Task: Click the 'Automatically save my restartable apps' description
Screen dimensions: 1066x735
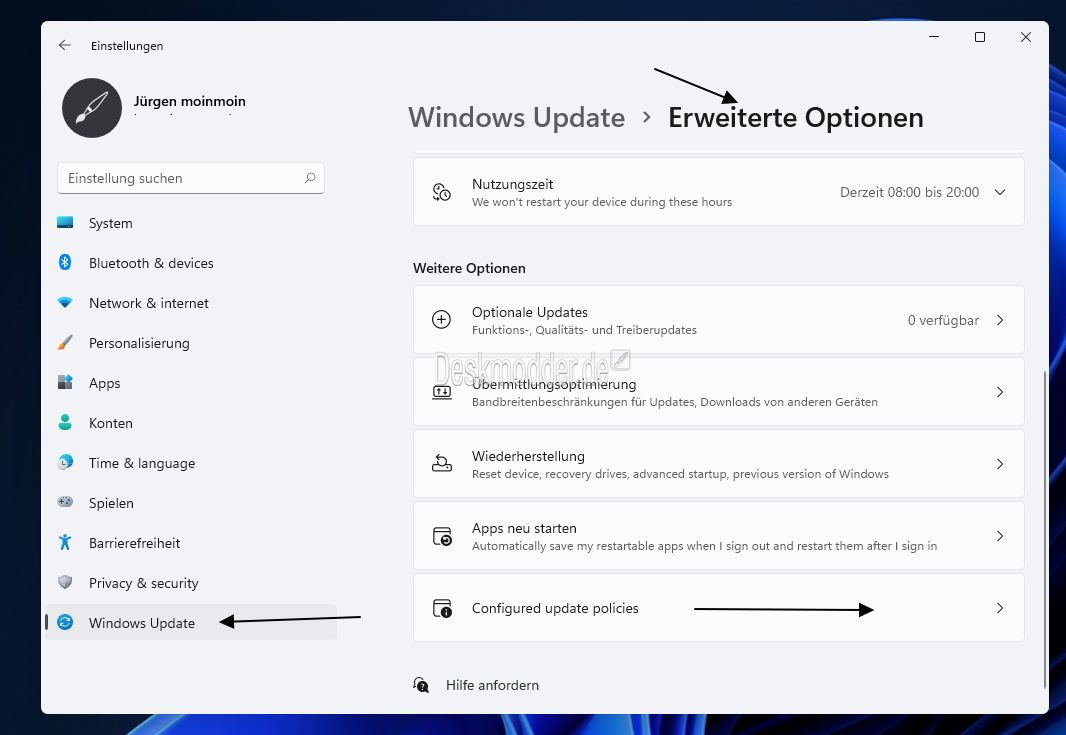Action: tap(704, 546)
